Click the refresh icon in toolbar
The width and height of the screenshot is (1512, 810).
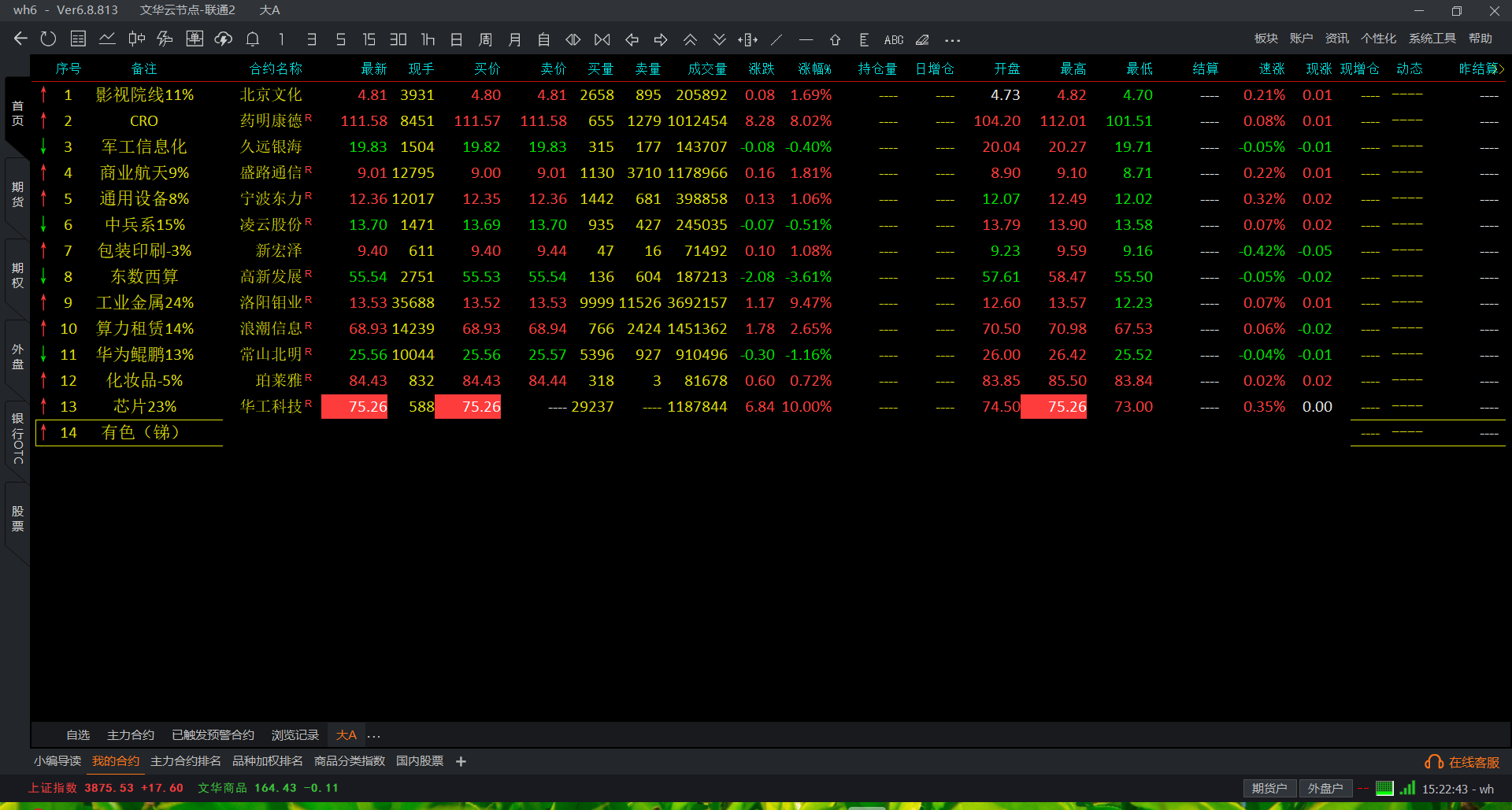[49, 39]
